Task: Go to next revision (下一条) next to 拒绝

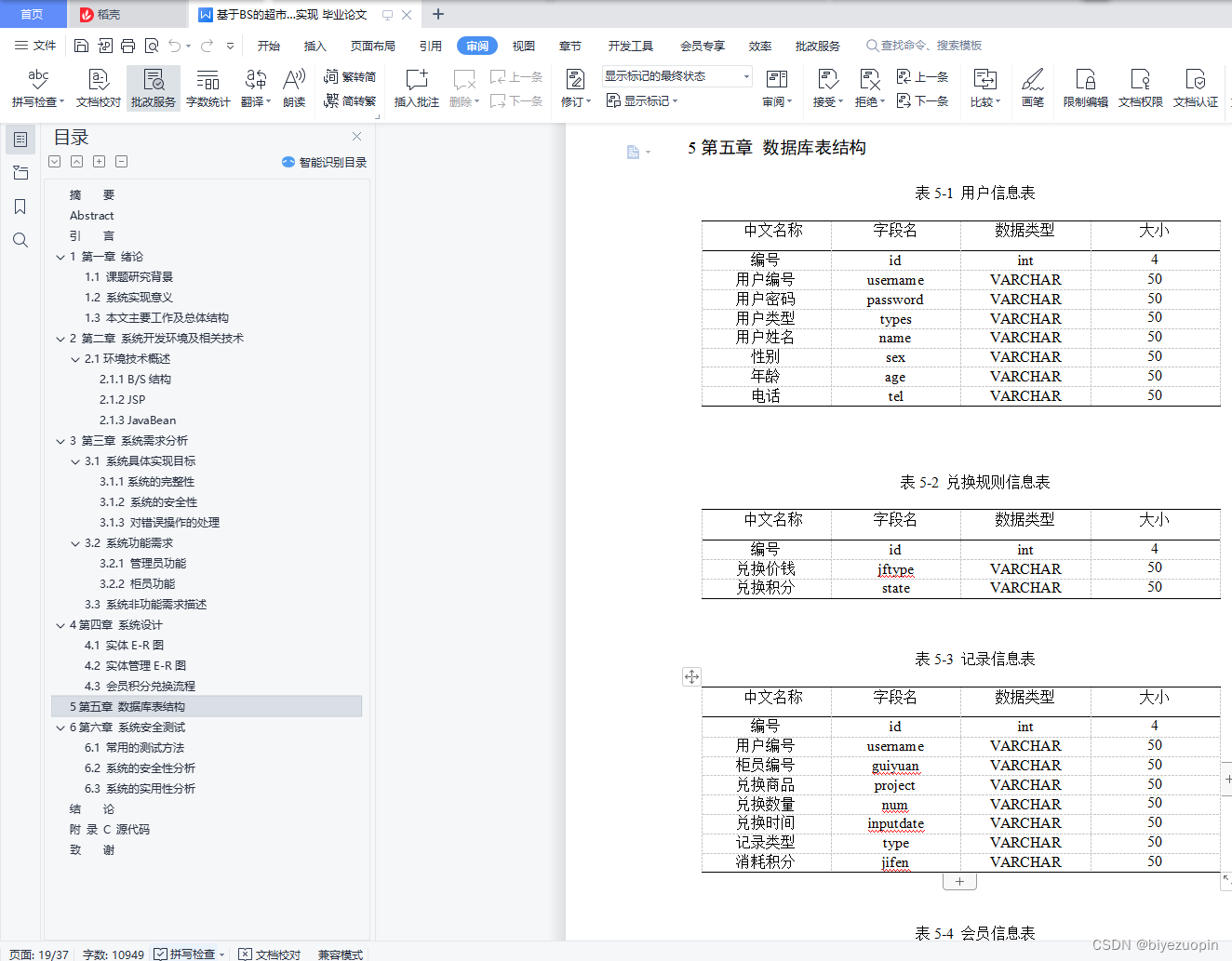Action: (x=922, y=100)
